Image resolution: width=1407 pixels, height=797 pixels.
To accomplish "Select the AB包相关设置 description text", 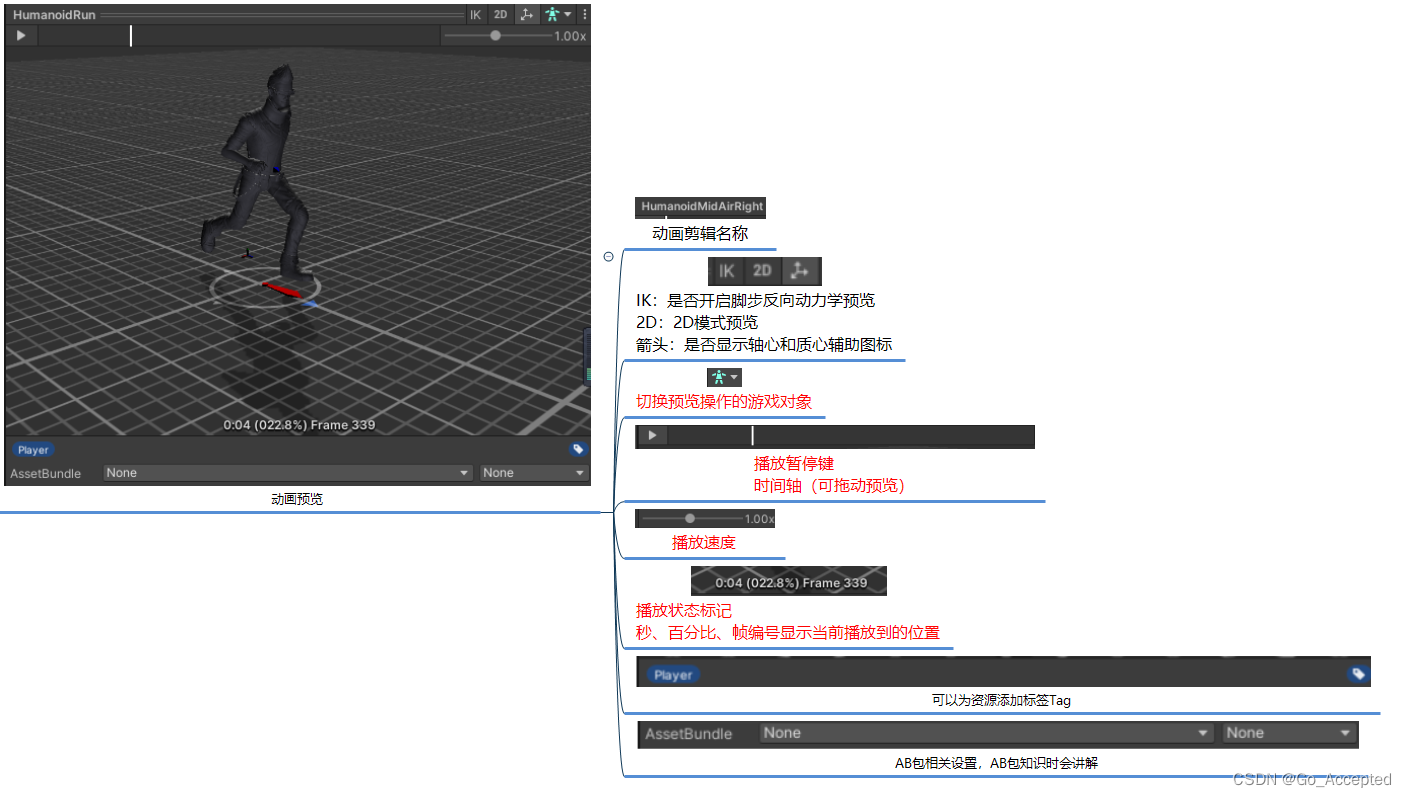I will click(x=996, y=763).
